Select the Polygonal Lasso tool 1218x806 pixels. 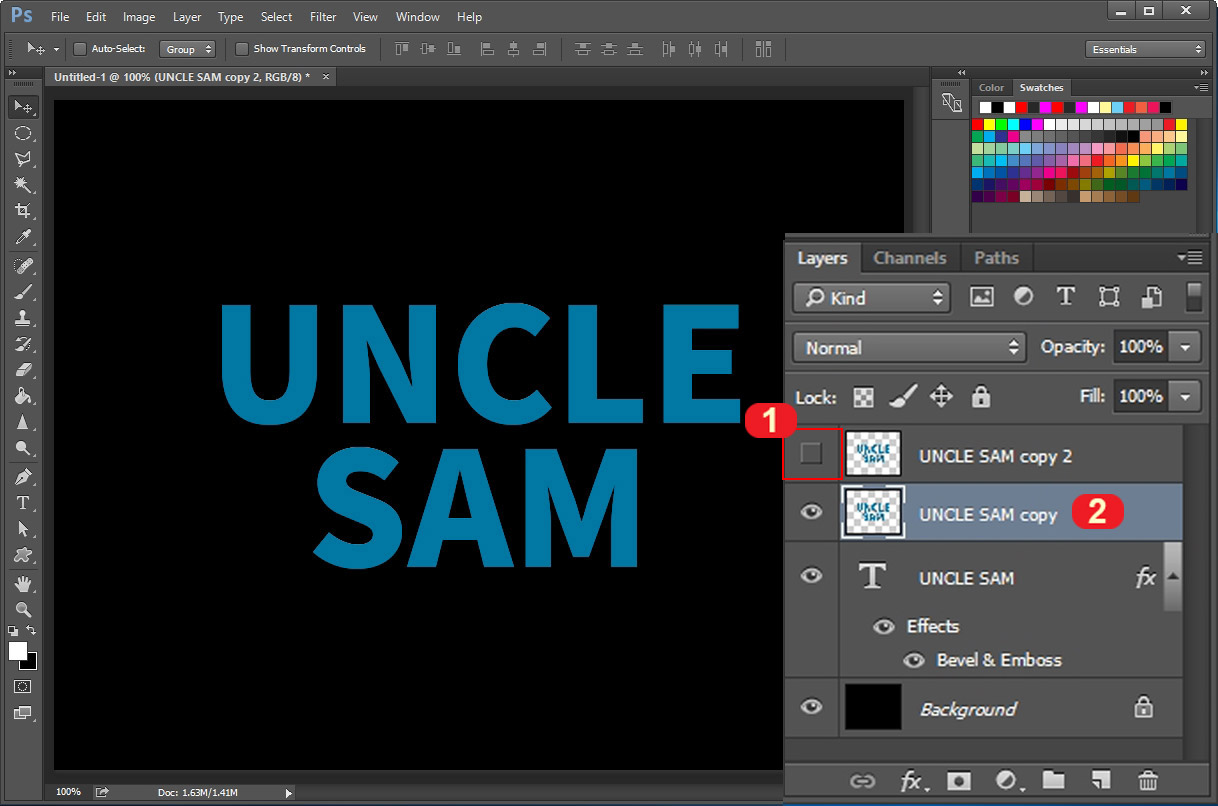point(23,158)
